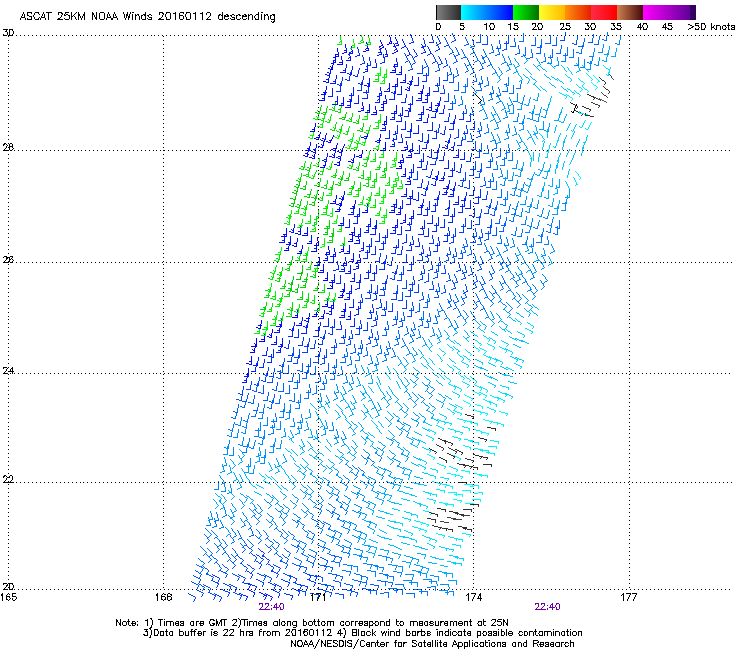Click the purple 22:40 time left of 171
This screenshot has height=650, width=740.
point(271,607)
